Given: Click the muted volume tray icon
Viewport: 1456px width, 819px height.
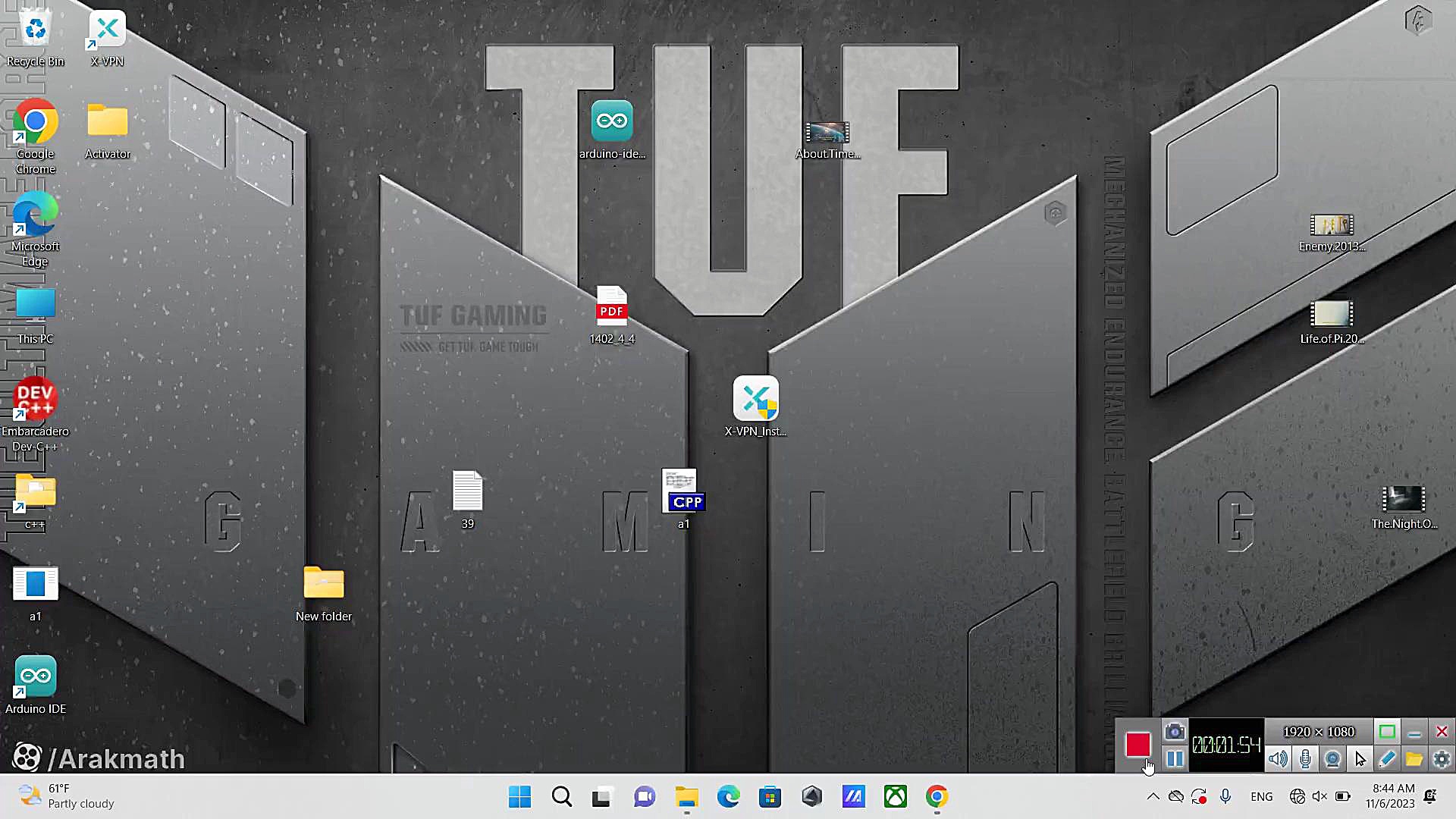Looking at the screenshot, I should pyautogui.click(x=1320, y=796).
